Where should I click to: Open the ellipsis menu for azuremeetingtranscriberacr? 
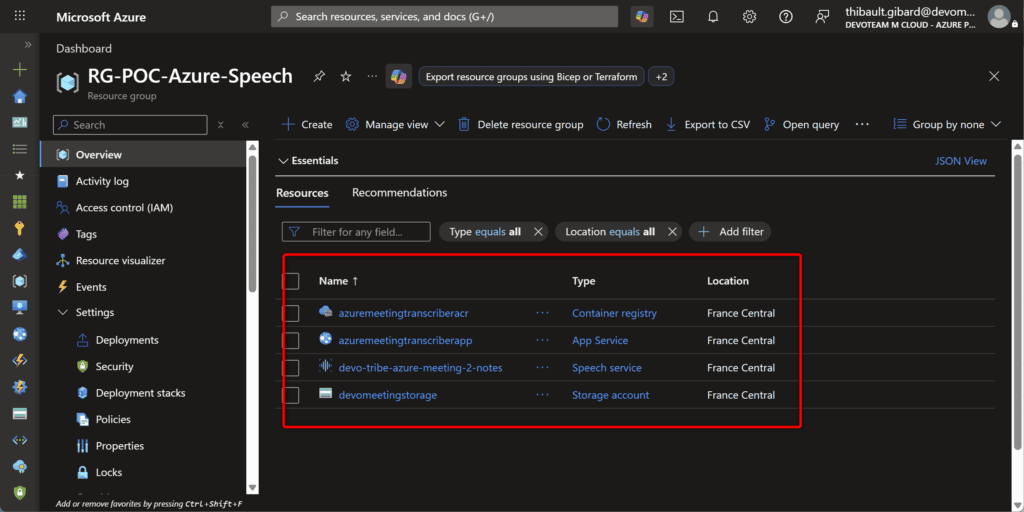(x=543, y=313)
